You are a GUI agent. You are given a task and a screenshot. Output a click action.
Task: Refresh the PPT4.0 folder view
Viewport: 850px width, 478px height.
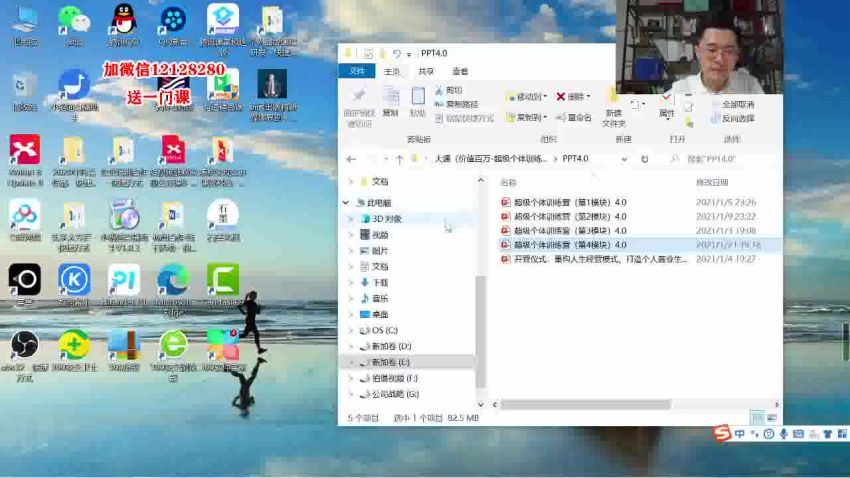tap(645, 159)
